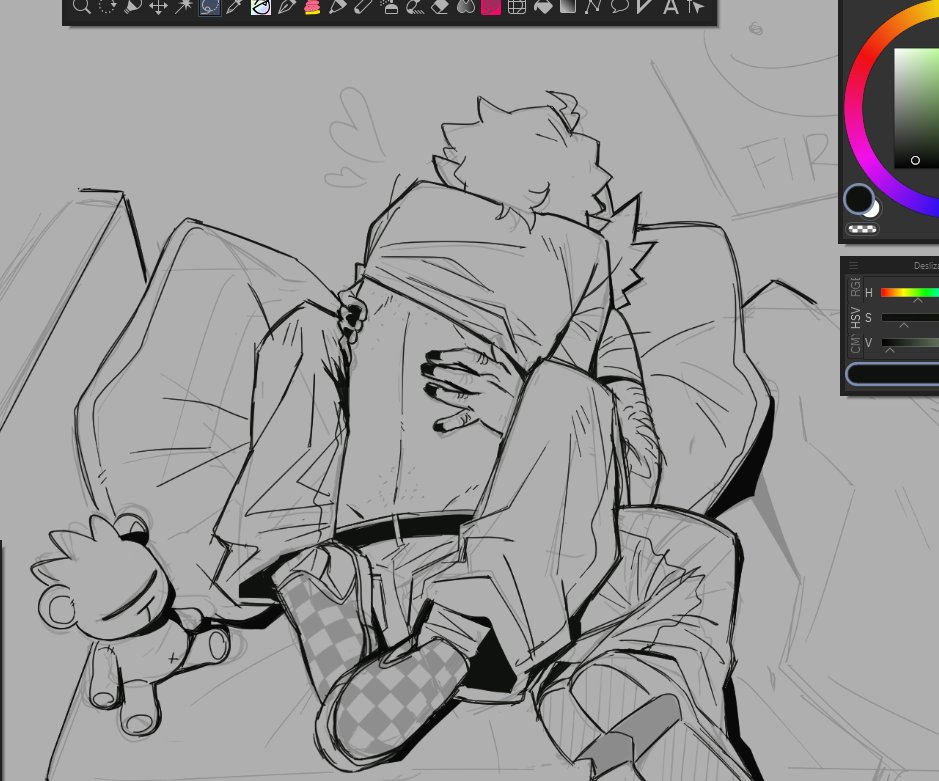Screen dimensions: 939x781
Task: Select the black main color circle
Action: [x=859, y=198]
